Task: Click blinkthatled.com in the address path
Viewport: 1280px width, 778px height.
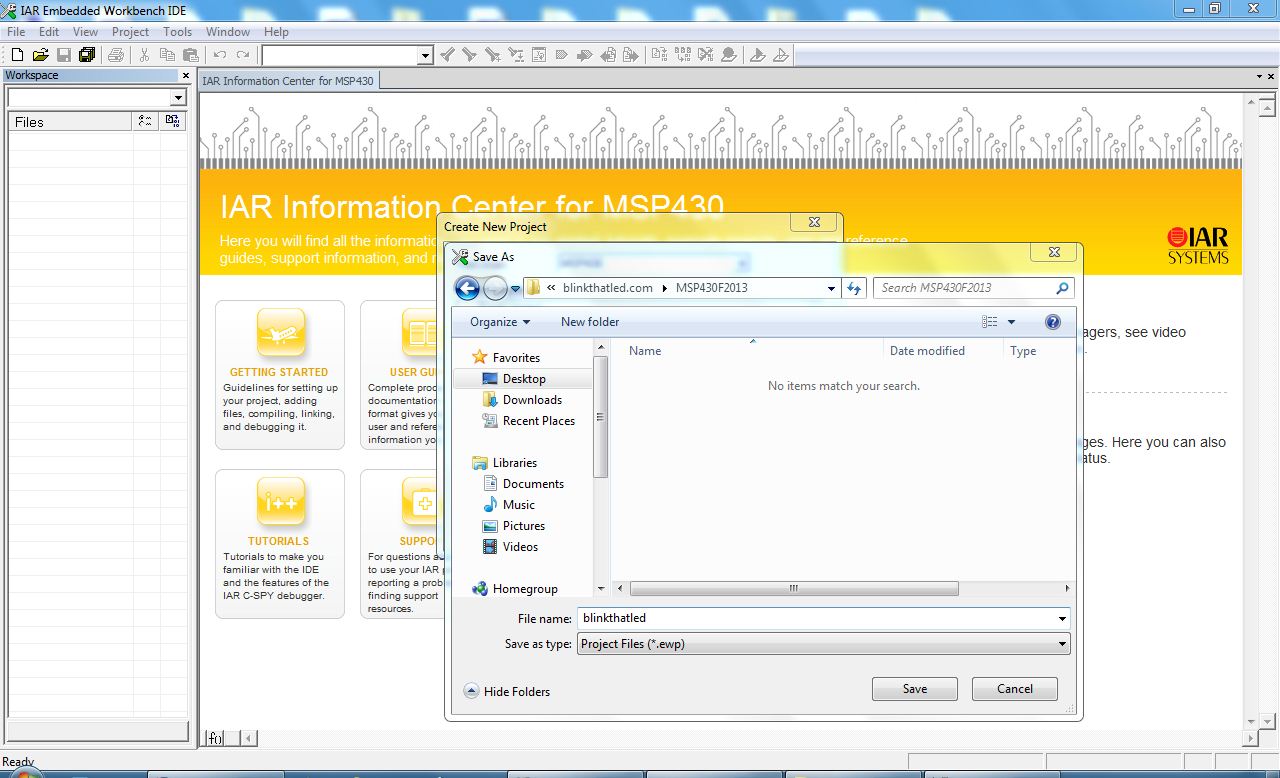Action: (x=608, y=288)
